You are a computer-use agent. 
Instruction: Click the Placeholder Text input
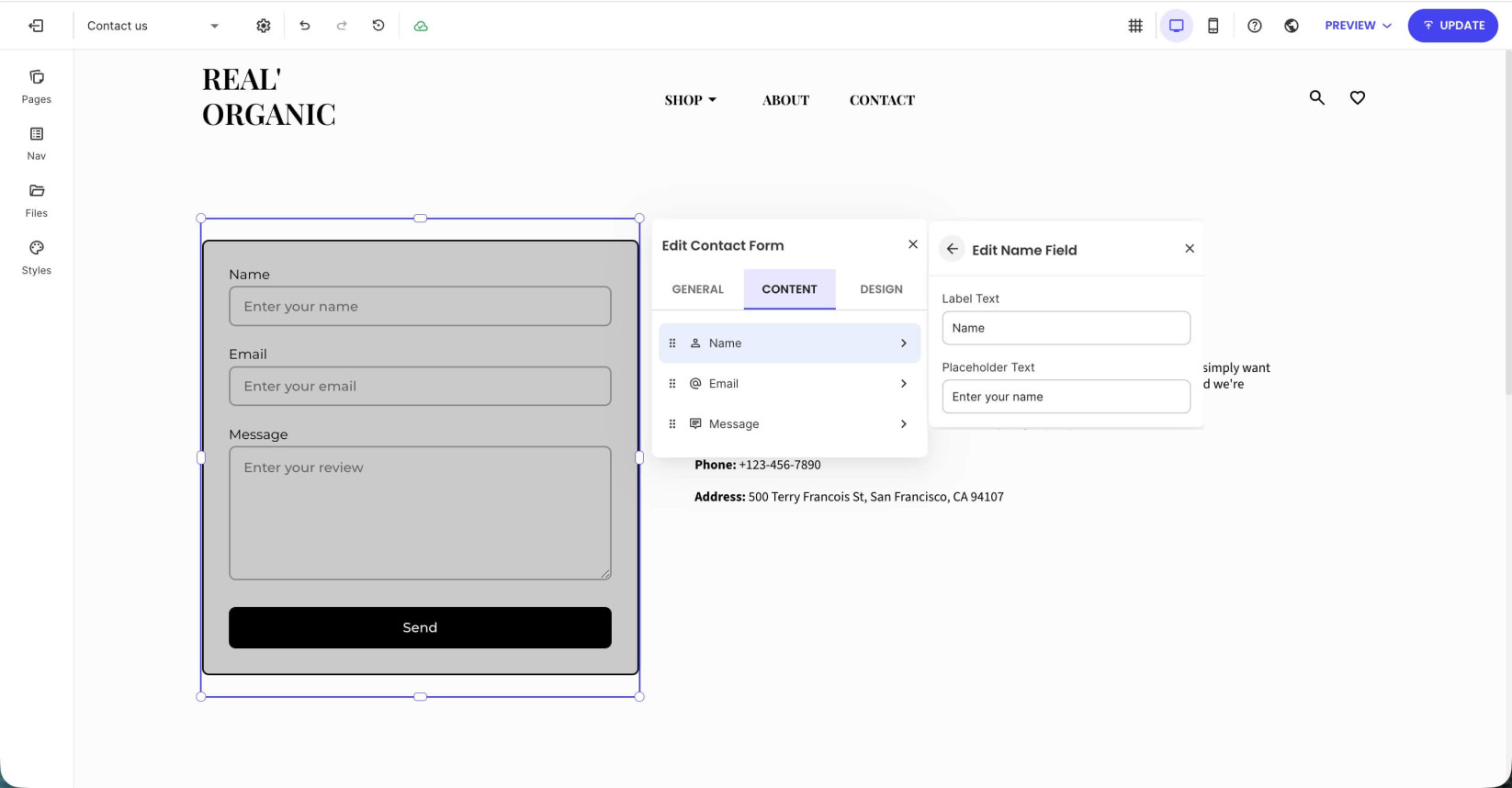click(1066, 397)
